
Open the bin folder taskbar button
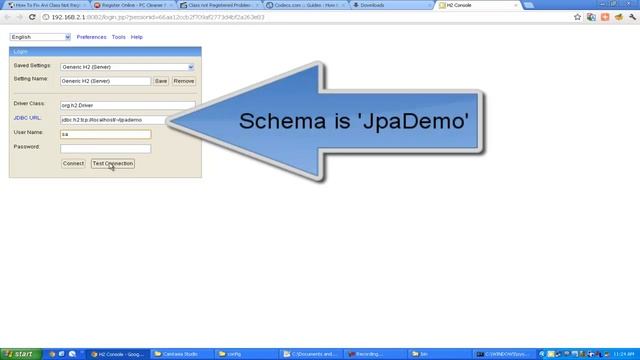pyautogui.click(x=440, y=354)
